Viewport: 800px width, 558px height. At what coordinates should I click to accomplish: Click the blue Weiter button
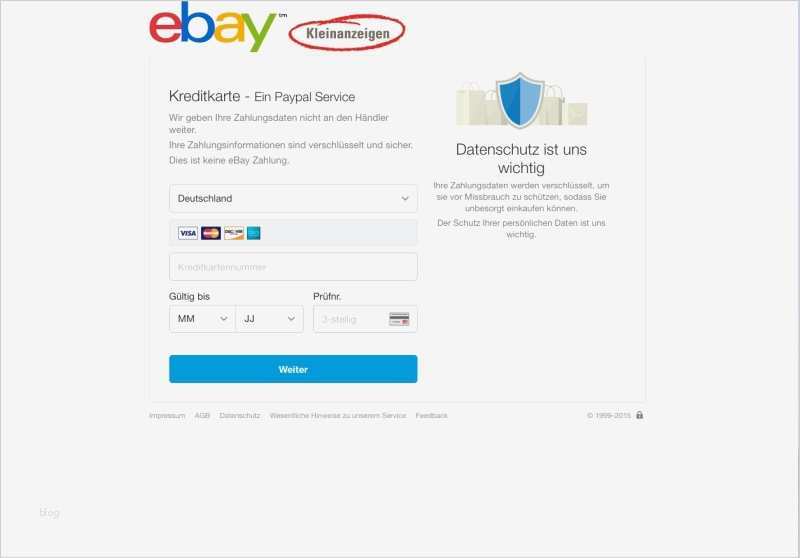(x=293, y=369)
